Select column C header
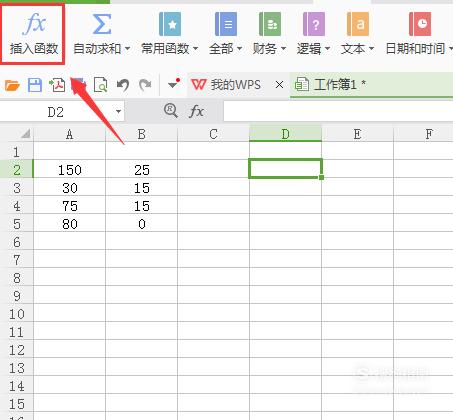453x420 pixels. tap(213, 134)
